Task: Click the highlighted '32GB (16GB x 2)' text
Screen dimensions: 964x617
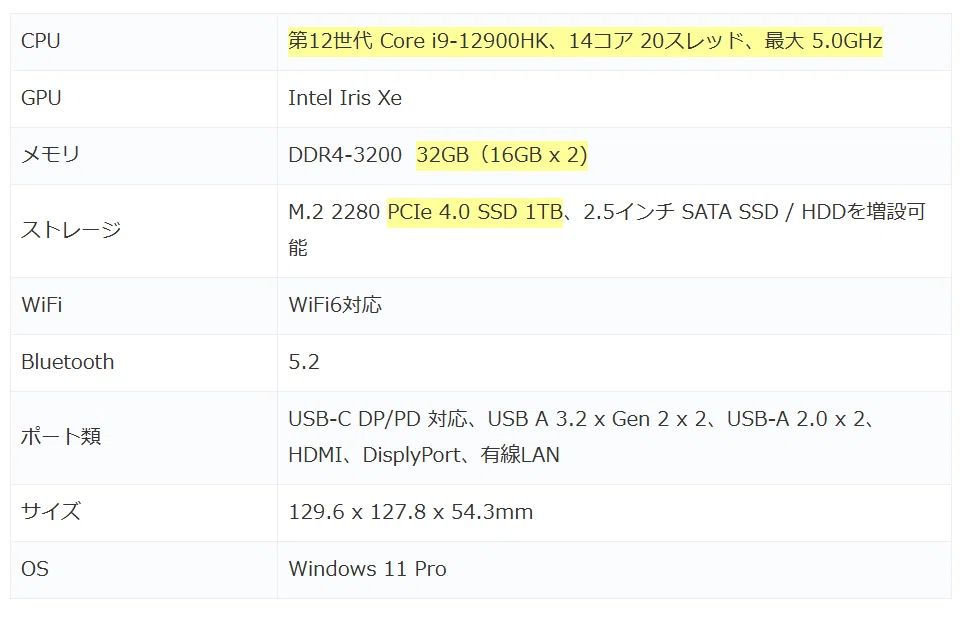Action: click(502, 155)
